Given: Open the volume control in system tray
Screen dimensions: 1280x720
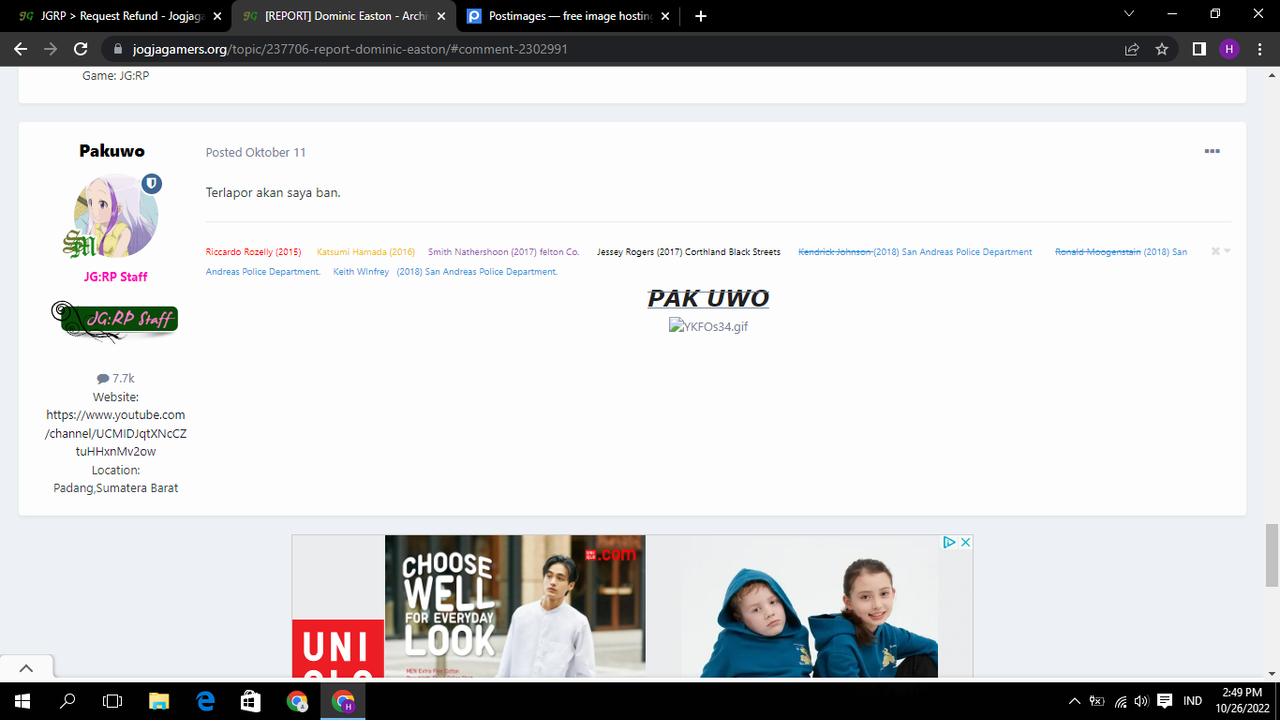Looking at the screenshot, I should click(x=1141, y=701).
